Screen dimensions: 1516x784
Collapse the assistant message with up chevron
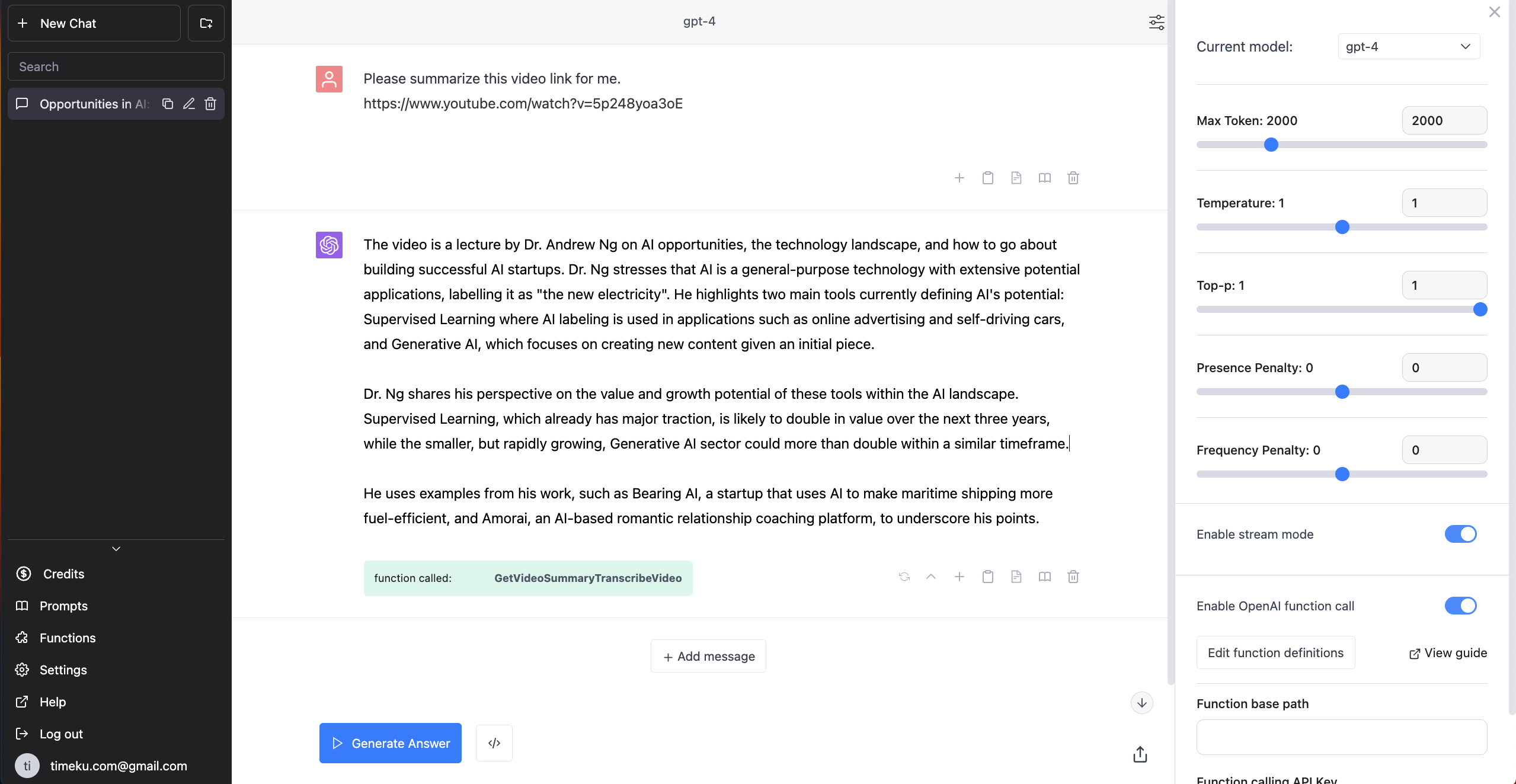tap(931, 577)
